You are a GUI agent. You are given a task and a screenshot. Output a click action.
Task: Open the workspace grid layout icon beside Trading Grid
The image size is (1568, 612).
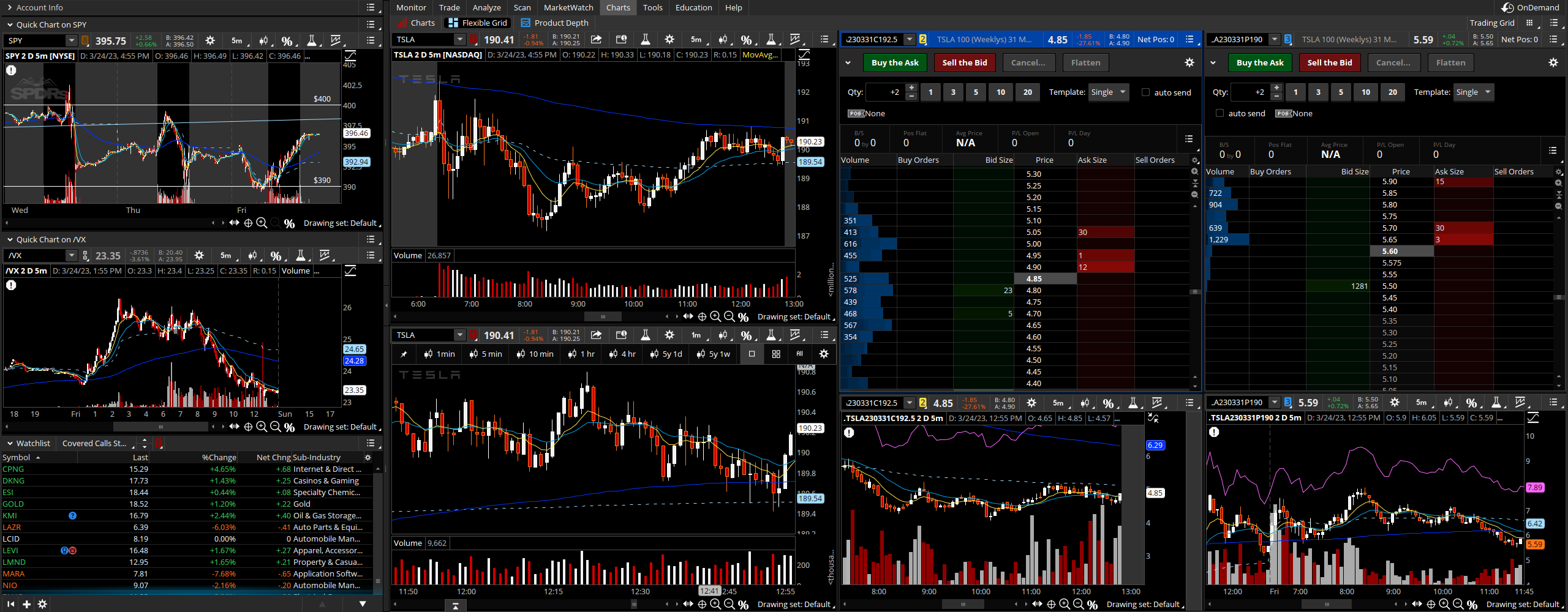[1529, 23]
